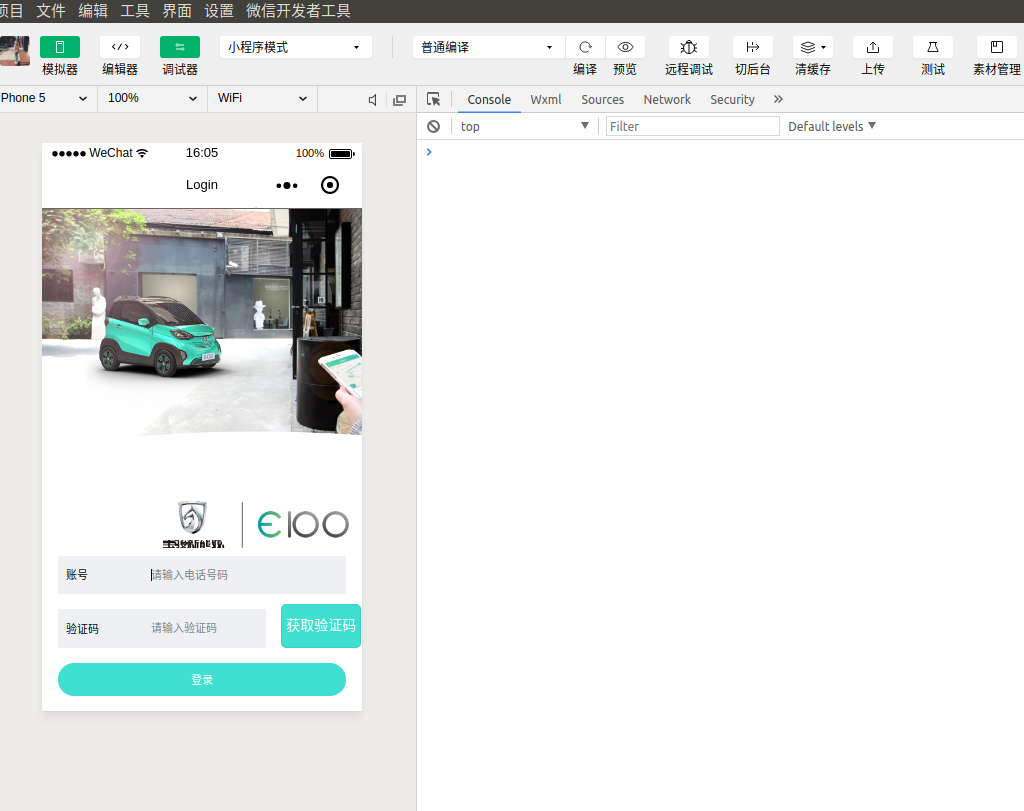
Task: Click the 验证码 label text
Action: click(x=82, y=629)
